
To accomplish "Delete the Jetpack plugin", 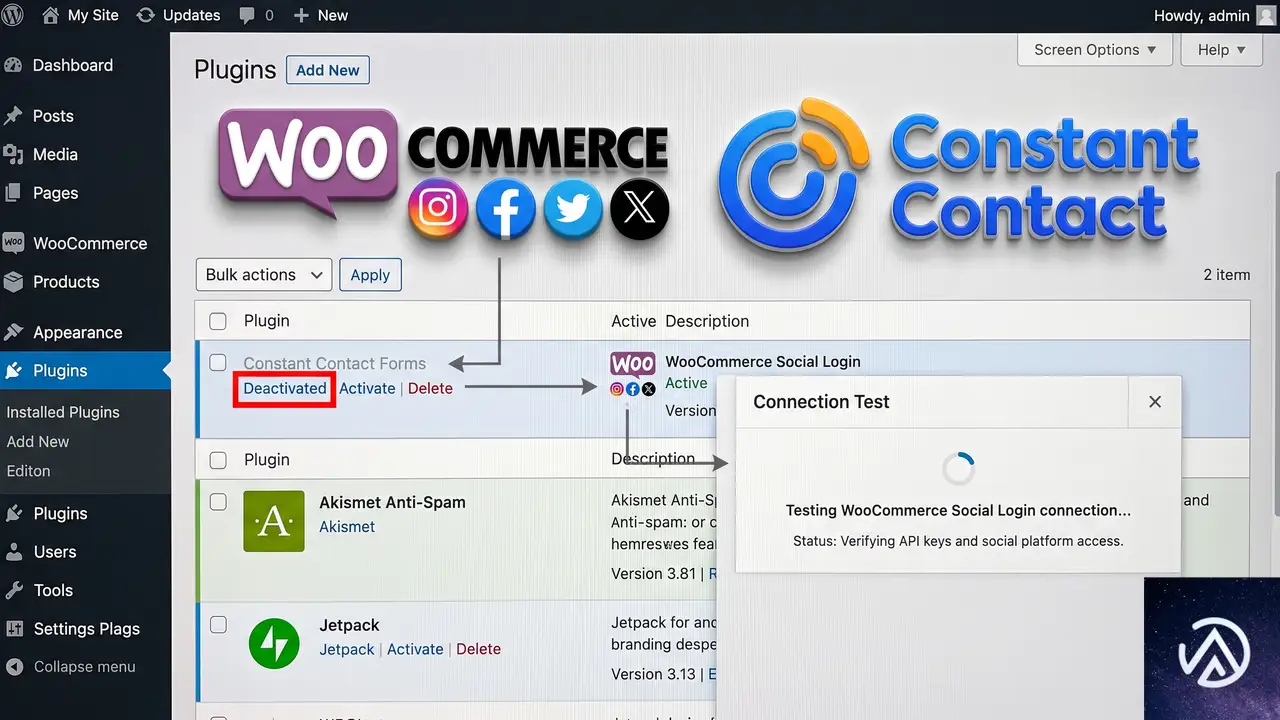I will pos(478,649).
